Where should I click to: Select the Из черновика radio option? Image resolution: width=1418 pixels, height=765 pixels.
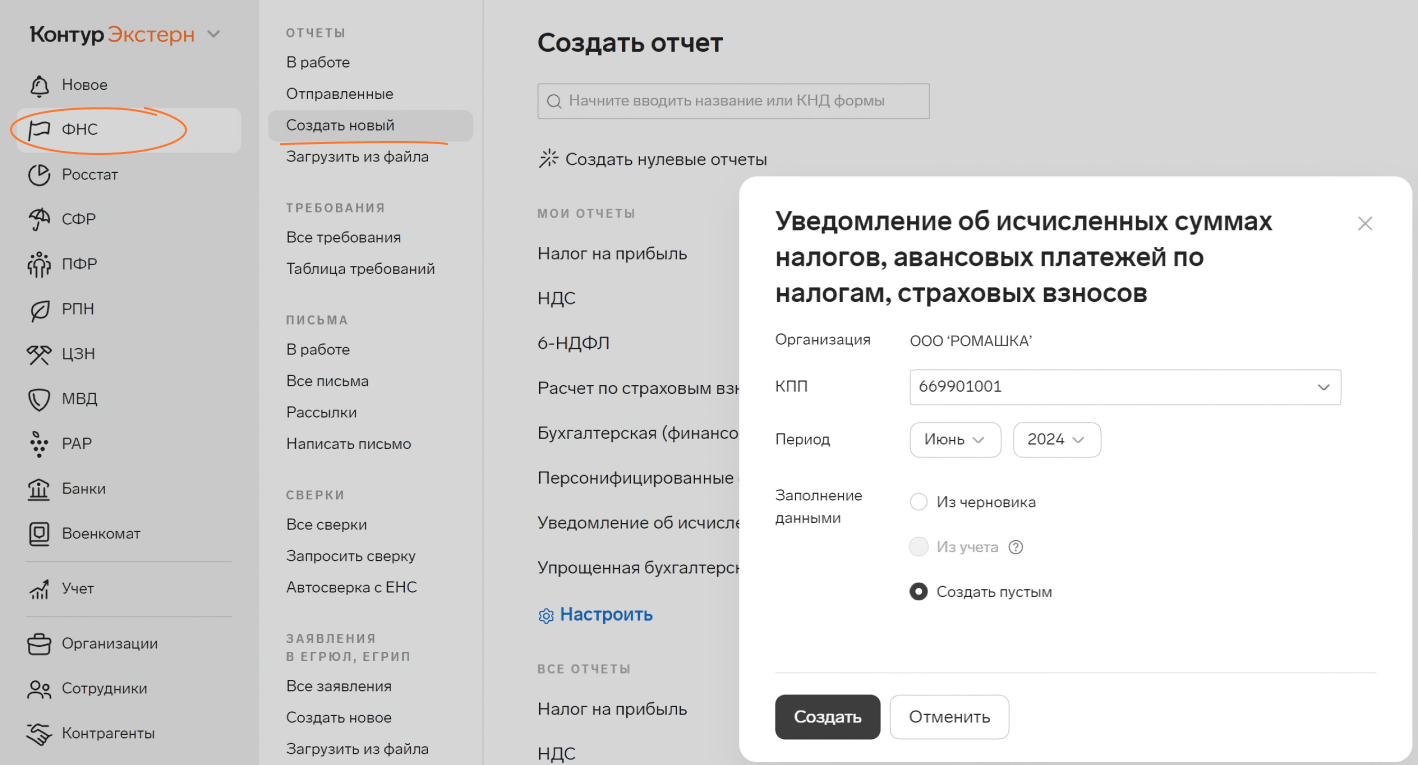tap(918, 502)
